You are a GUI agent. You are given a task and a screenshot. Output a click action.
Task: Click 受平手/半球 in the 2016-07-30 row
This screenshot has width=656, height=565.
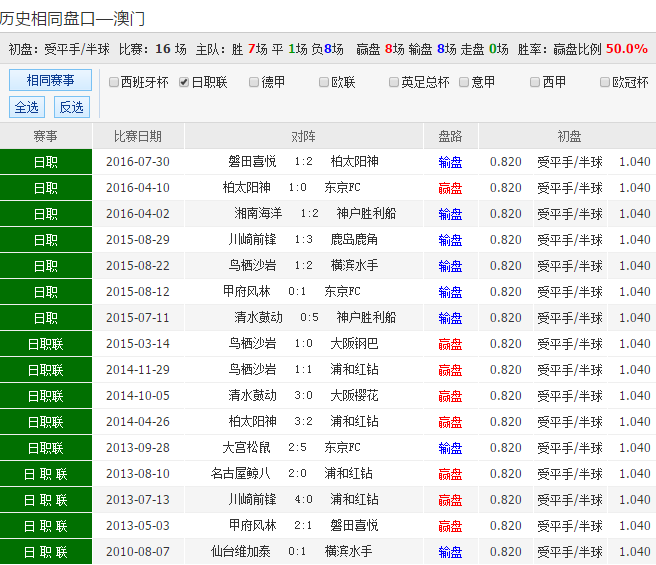pyautogui.click(x=570, y=162)
